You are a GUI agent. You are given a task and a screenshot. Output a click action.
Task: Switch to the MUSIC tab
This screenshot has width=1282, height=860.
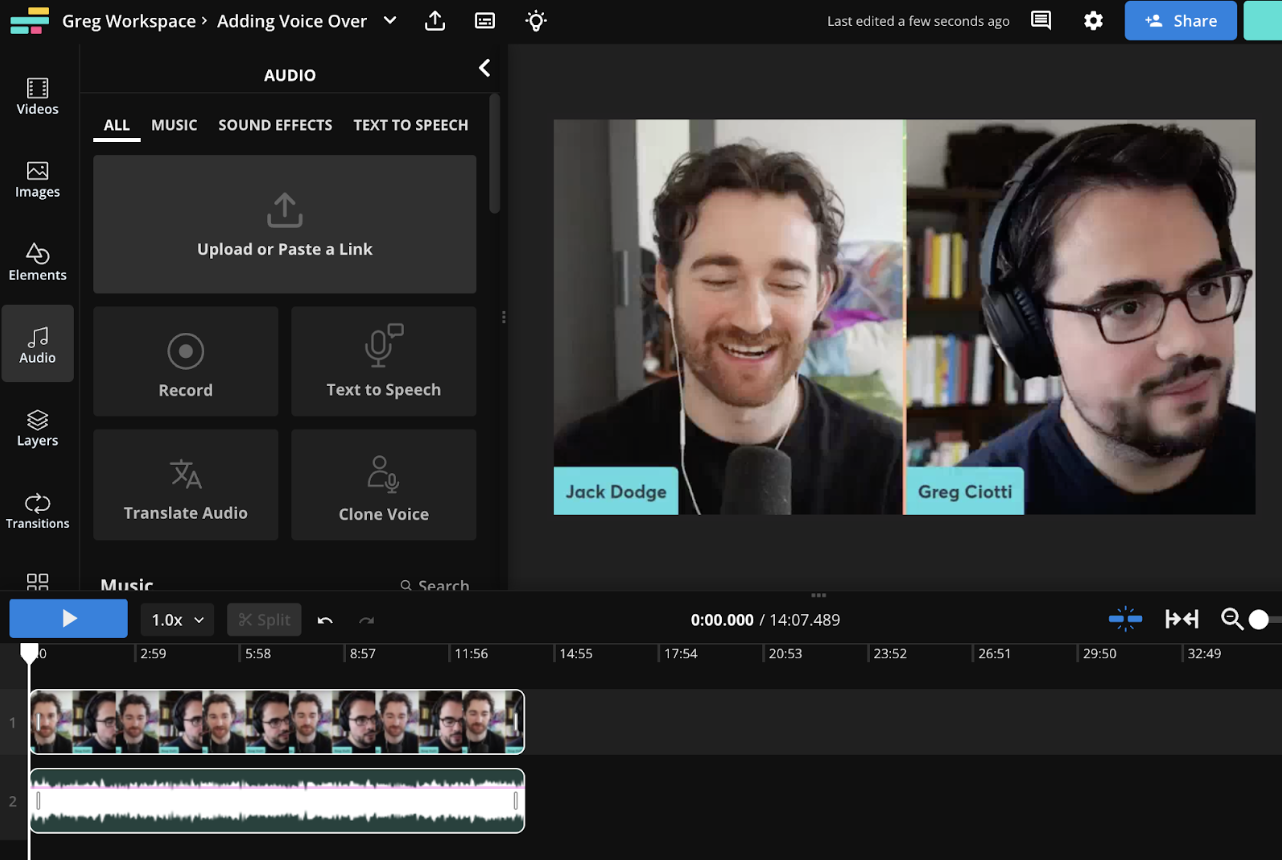[x=174, y=125]
